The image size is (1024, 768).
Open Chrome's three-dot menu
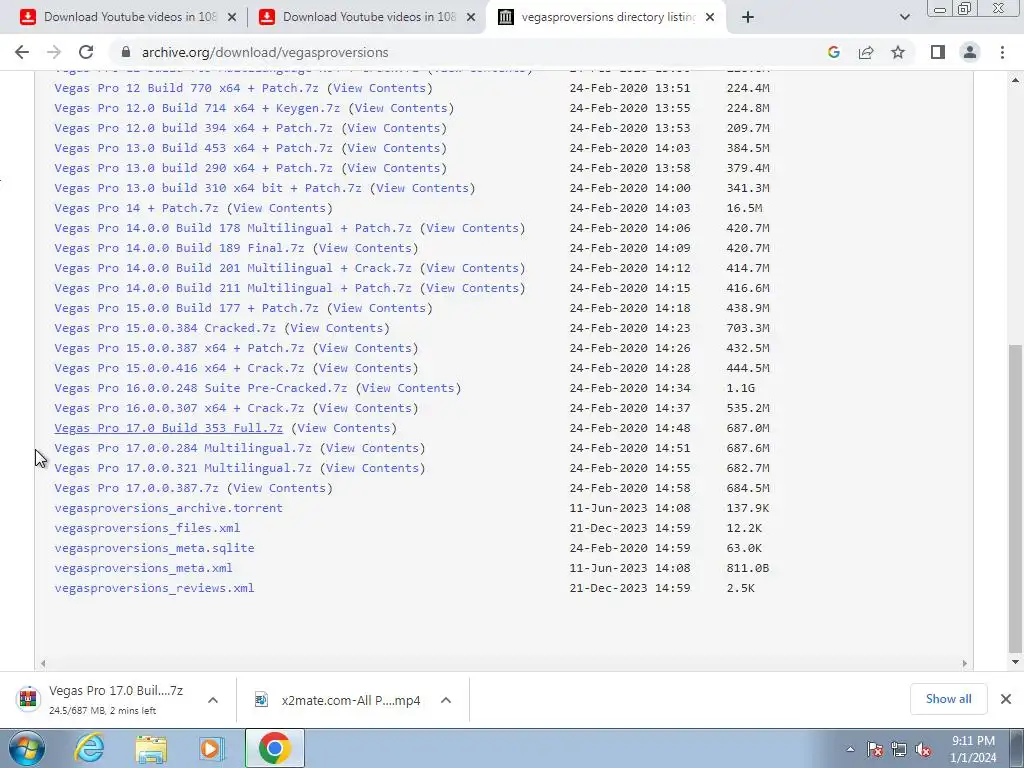1002,52
